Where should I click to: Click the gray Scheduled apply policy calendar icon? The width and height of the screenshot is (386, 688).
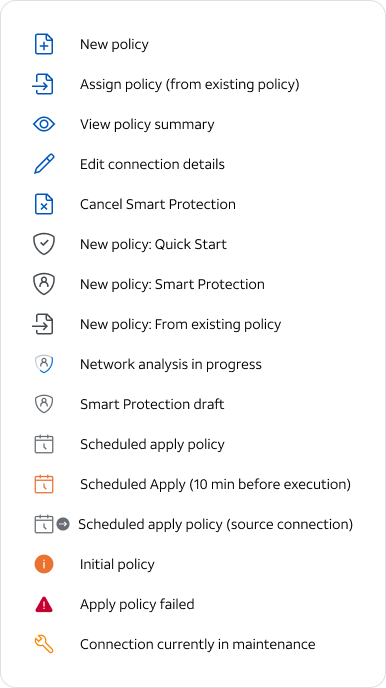pos(44,444)
